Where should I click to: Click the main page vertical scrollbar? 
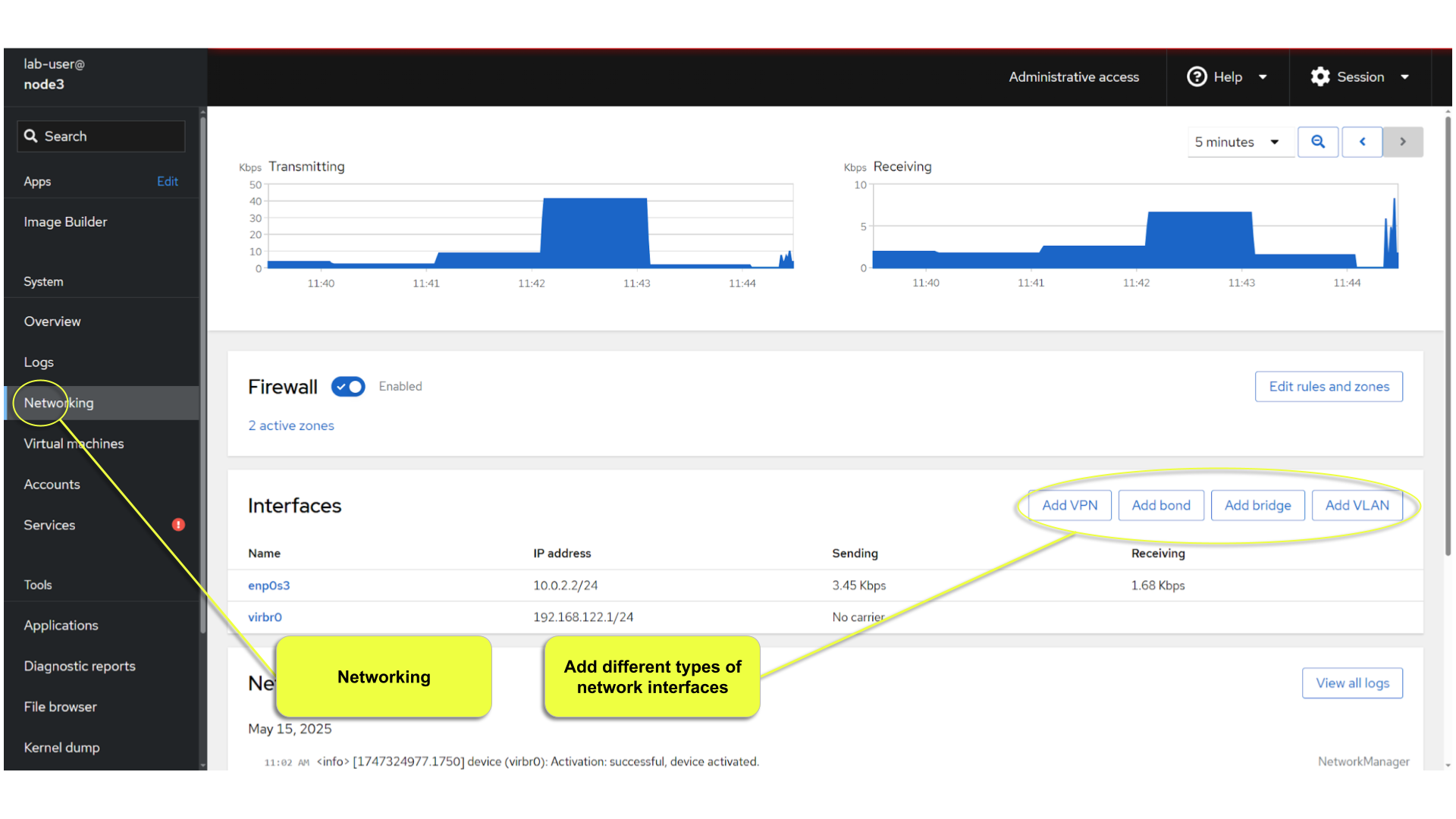coord(1448,334)
